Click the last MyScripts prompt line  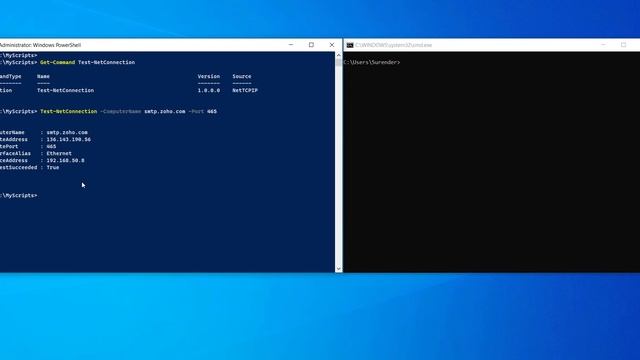coord(19,196)
